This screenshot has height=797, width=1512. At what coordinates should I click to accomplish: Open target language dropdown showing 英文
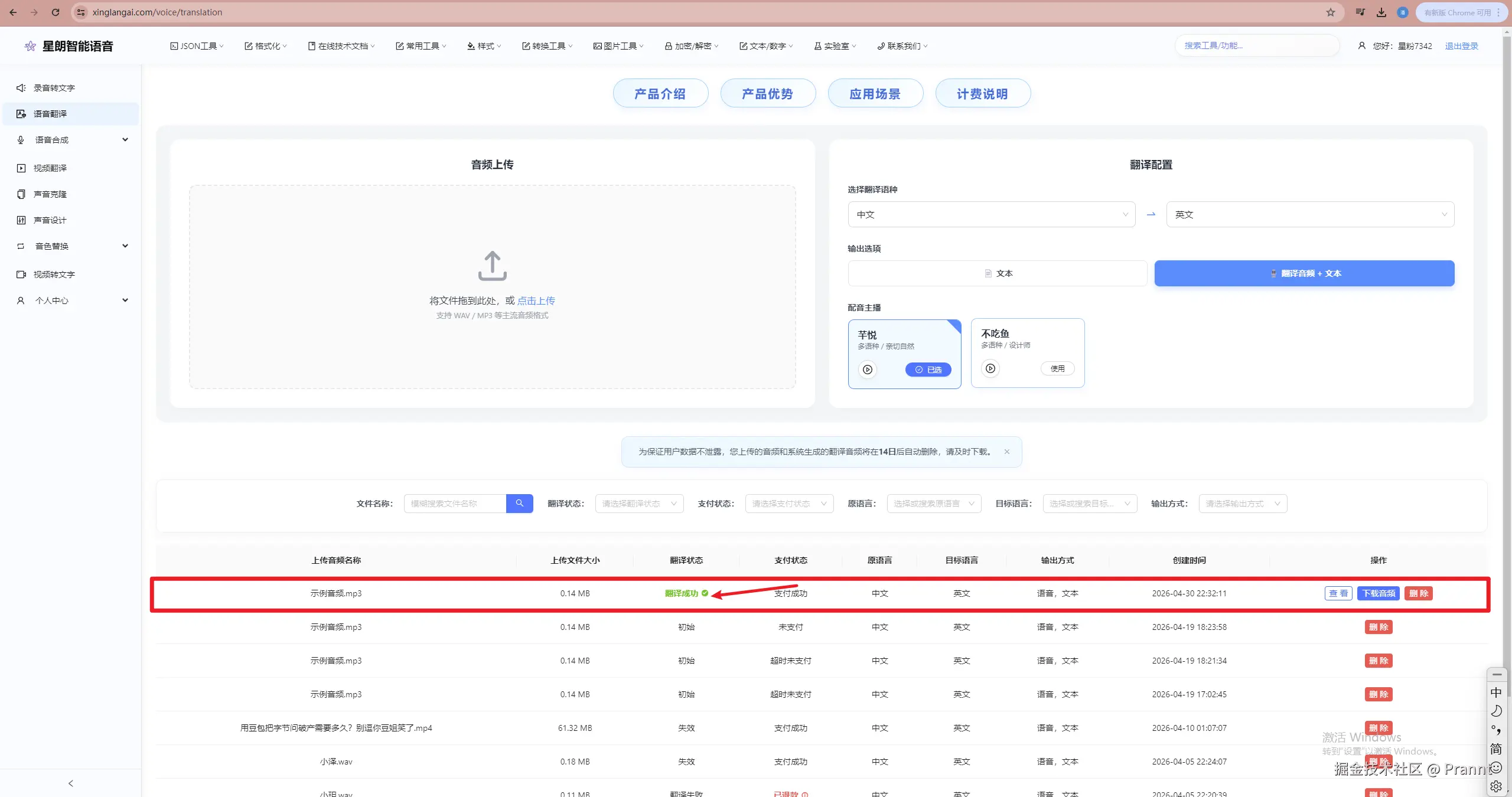pyautogui.click(x=1311, y=214)
